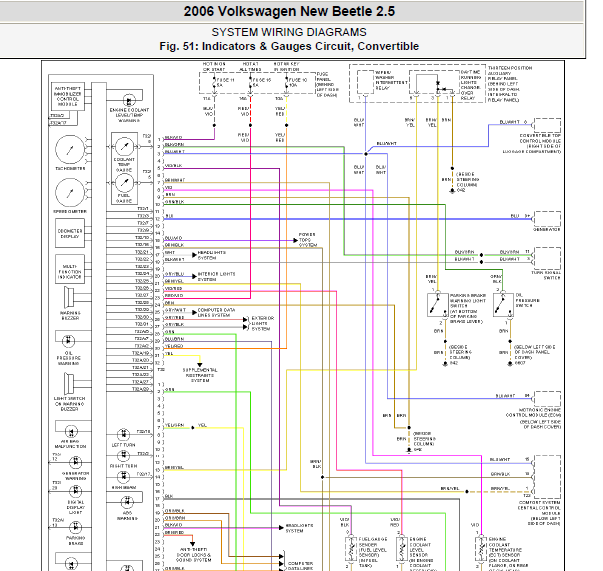Click the Exterior Lights System reference
The height and width of the screenshot is (571, 603).
tap(263, 323)
